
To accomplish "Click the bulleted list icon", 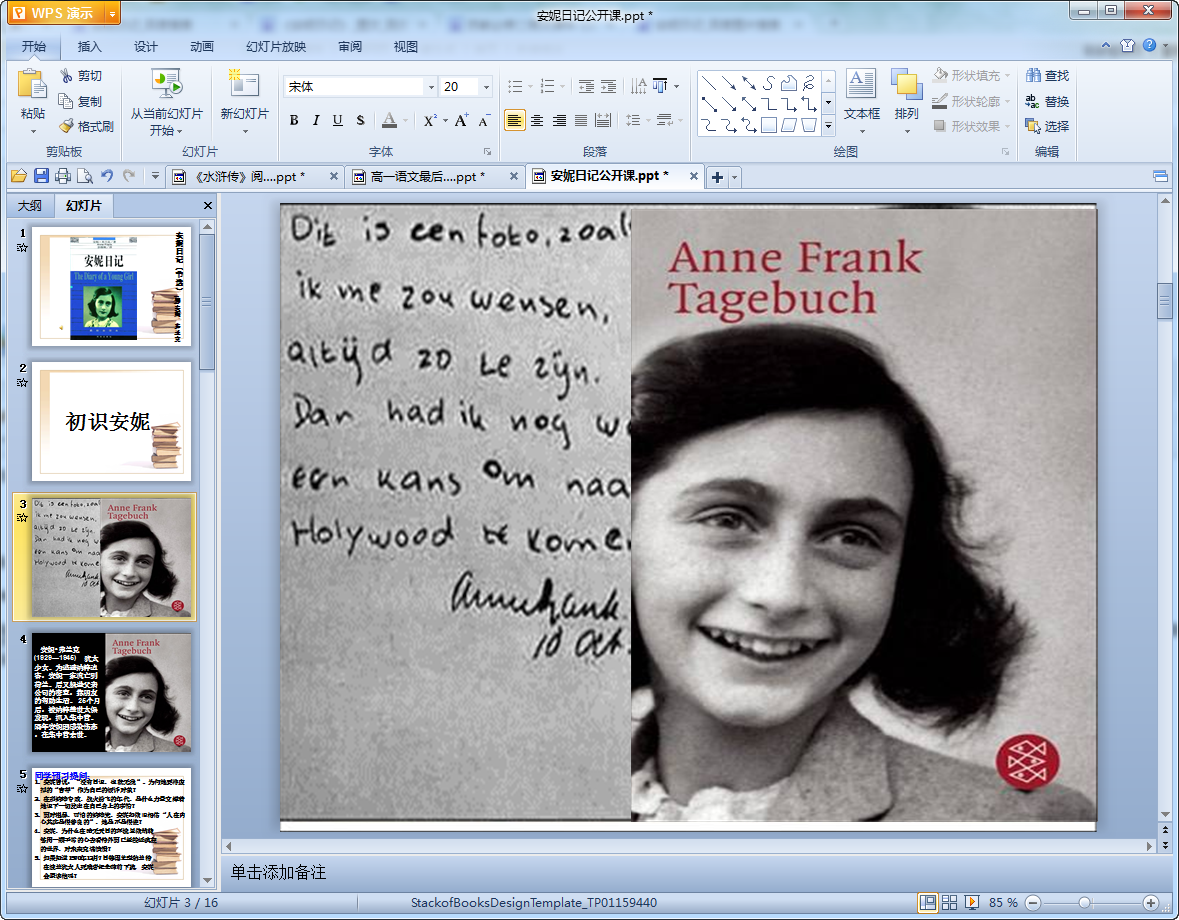I will coord(515,86).
